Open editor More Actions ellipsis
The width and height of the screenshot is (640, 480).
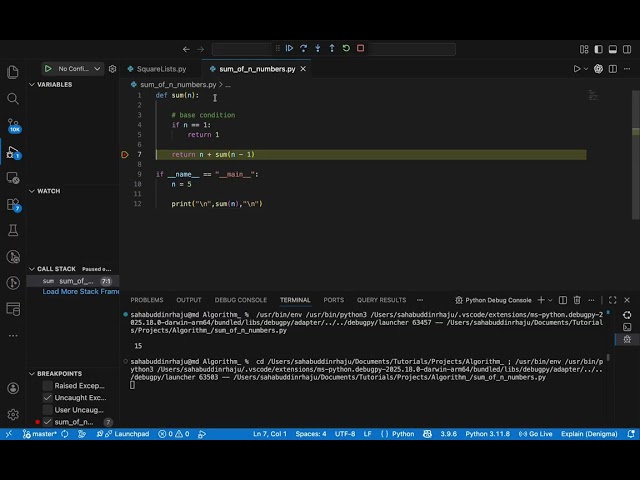tap(627, 69)
